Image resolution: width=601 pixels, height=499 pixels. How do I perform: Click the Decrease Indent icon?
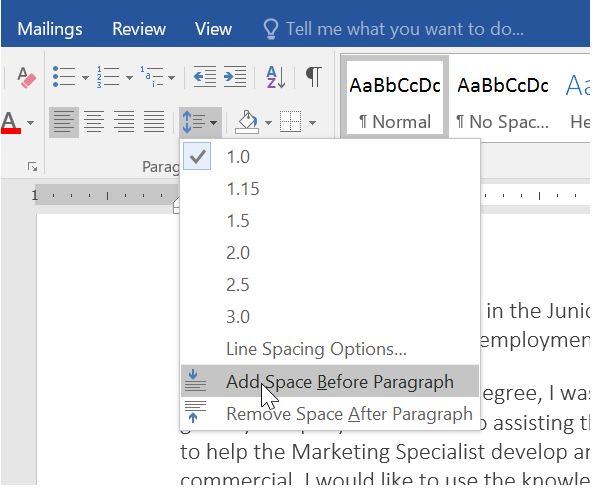[x=204, y=77]
